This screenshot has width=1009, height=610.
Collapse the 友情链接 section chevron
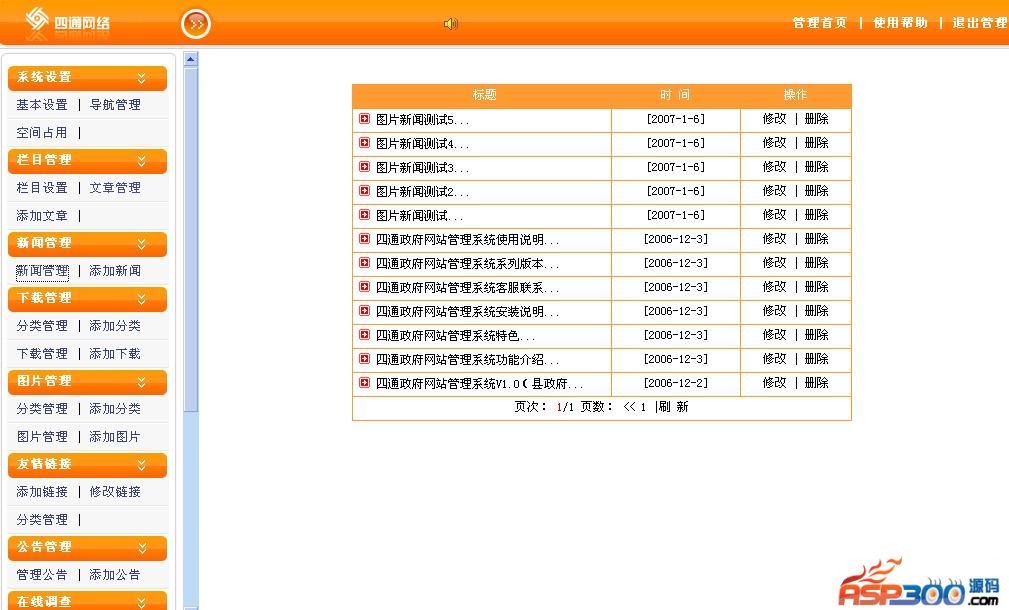[142, 465]
